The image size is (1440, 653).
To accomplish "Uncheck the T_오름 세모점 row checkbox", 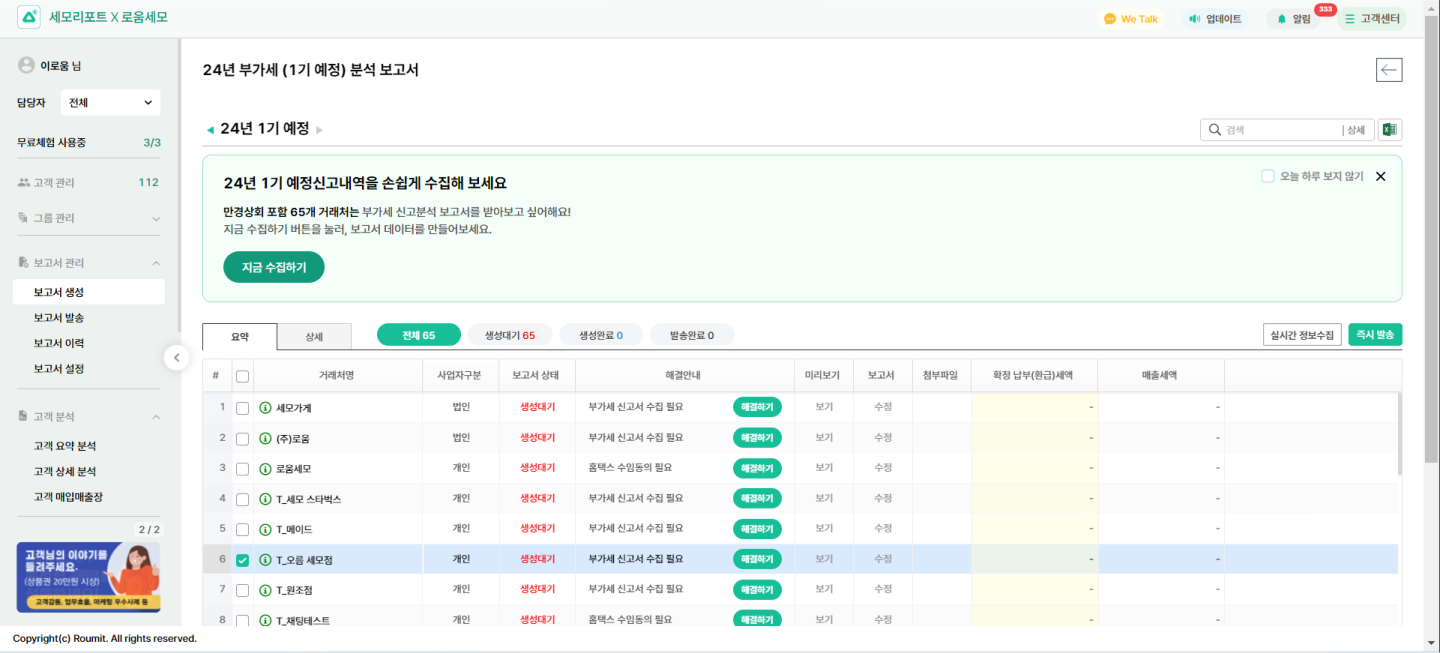I will click(x=242, y=560).
